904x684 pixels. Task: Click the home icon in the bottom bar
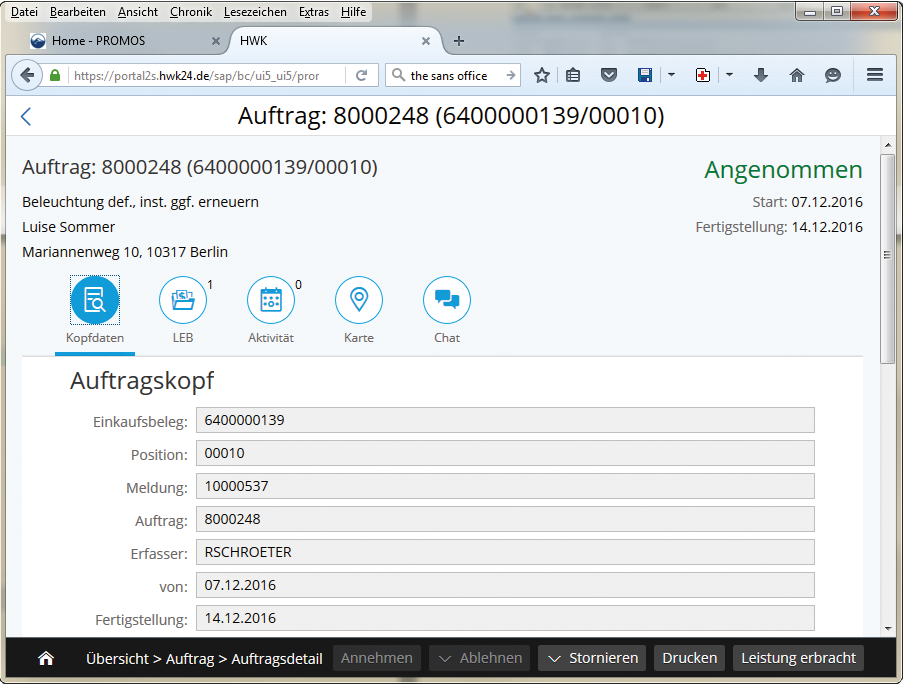tap(45, 658)
